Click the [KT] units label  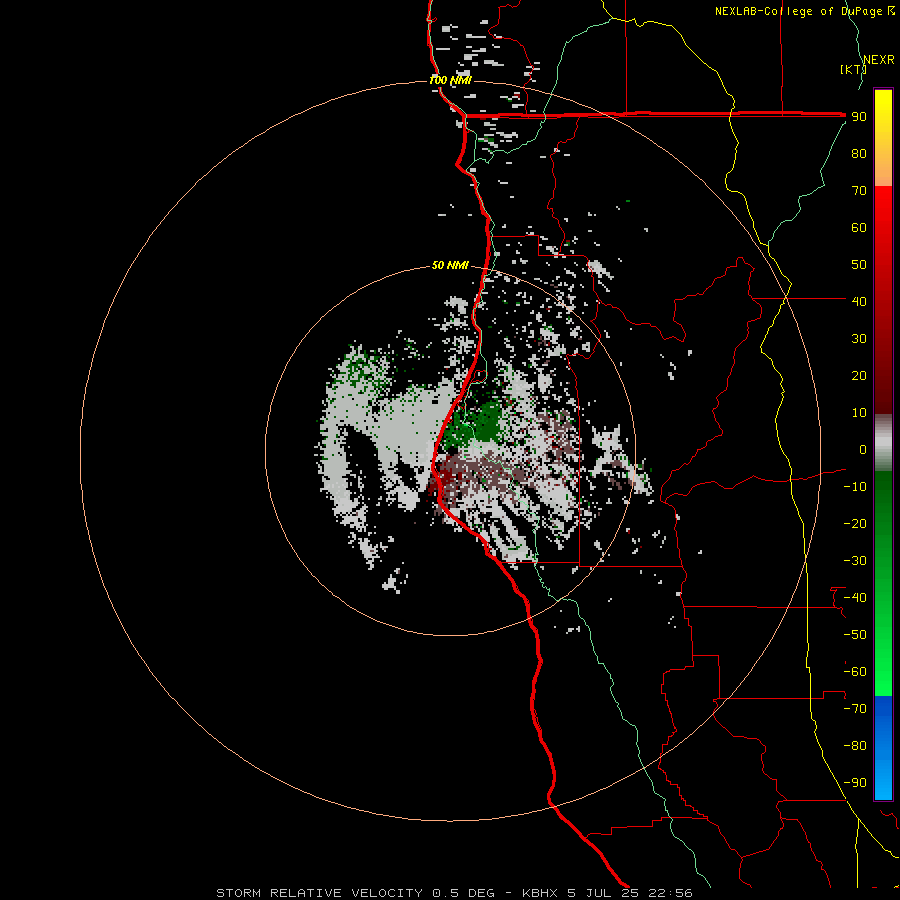[853, 69]
